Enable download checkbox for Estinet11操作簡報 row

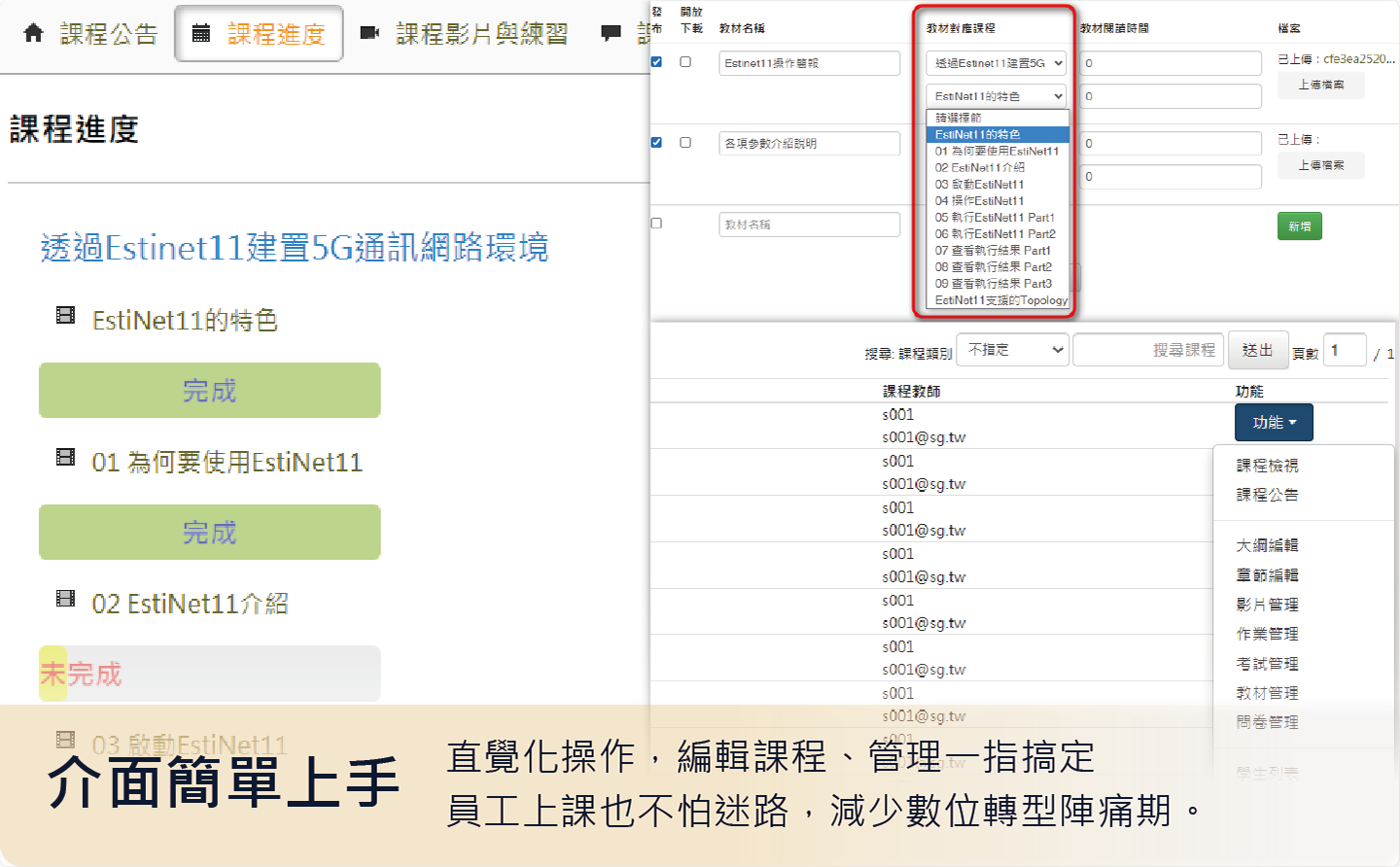(x=685, y=62)
